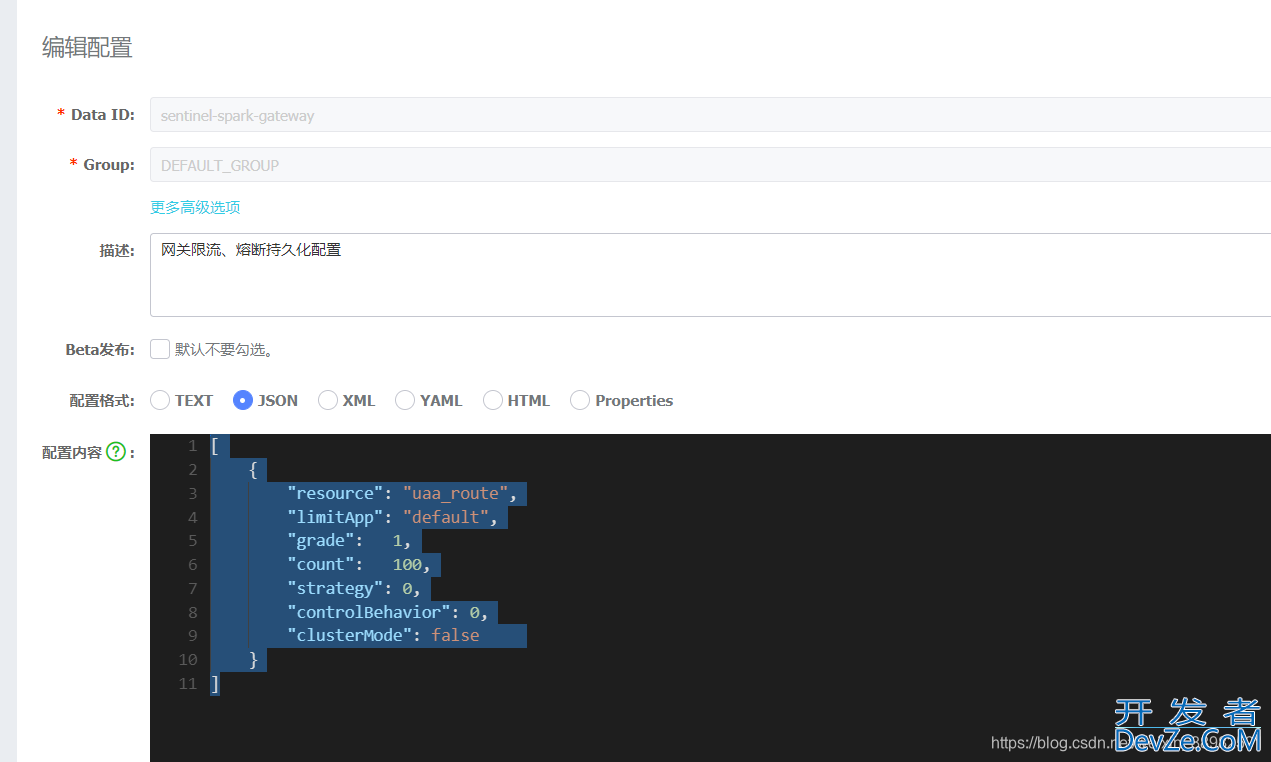
Task: Select the JSON format radio button
Action: pos(243,400)
